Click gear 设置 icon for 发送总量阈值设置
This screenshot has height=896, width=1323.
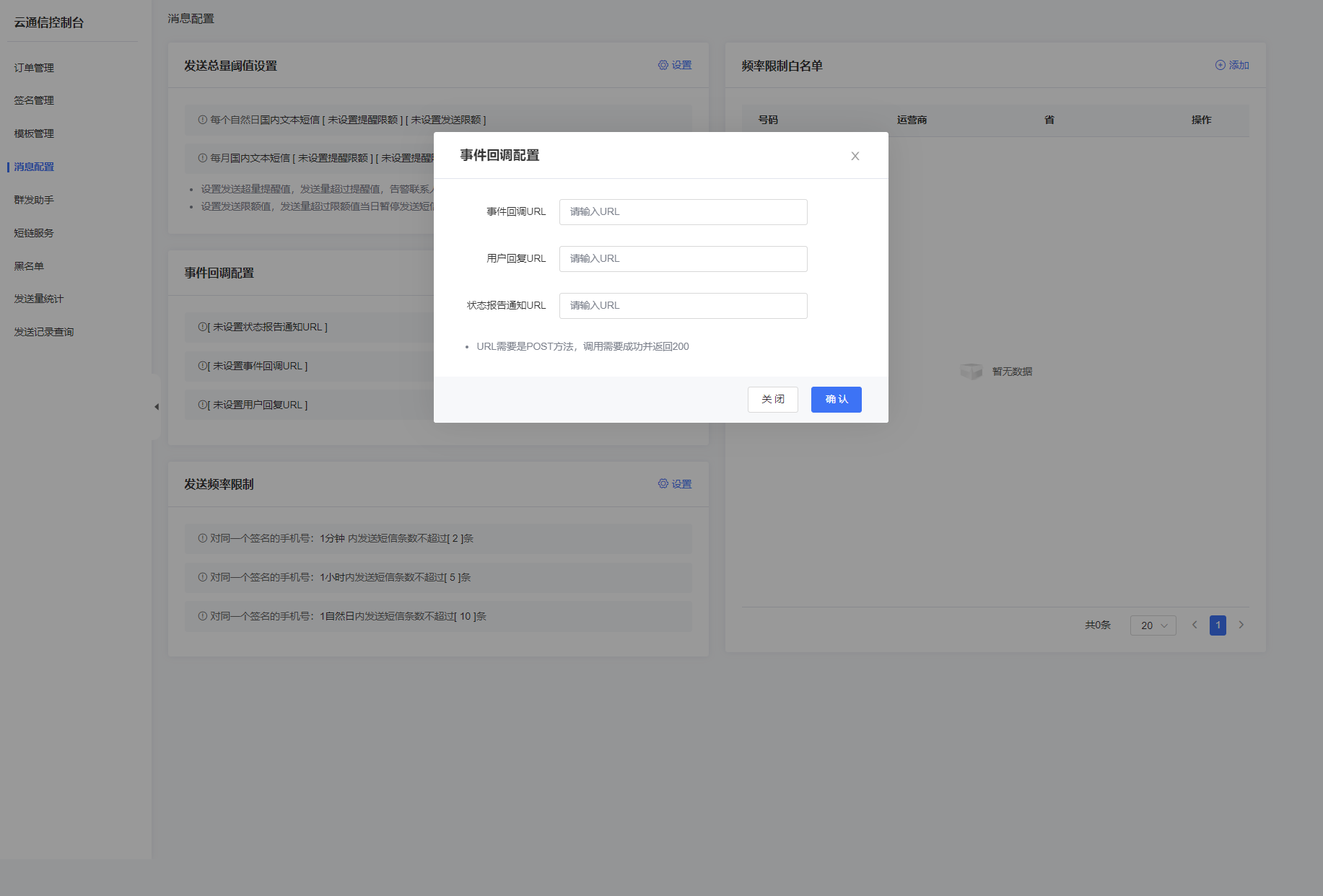pos(663,65)
